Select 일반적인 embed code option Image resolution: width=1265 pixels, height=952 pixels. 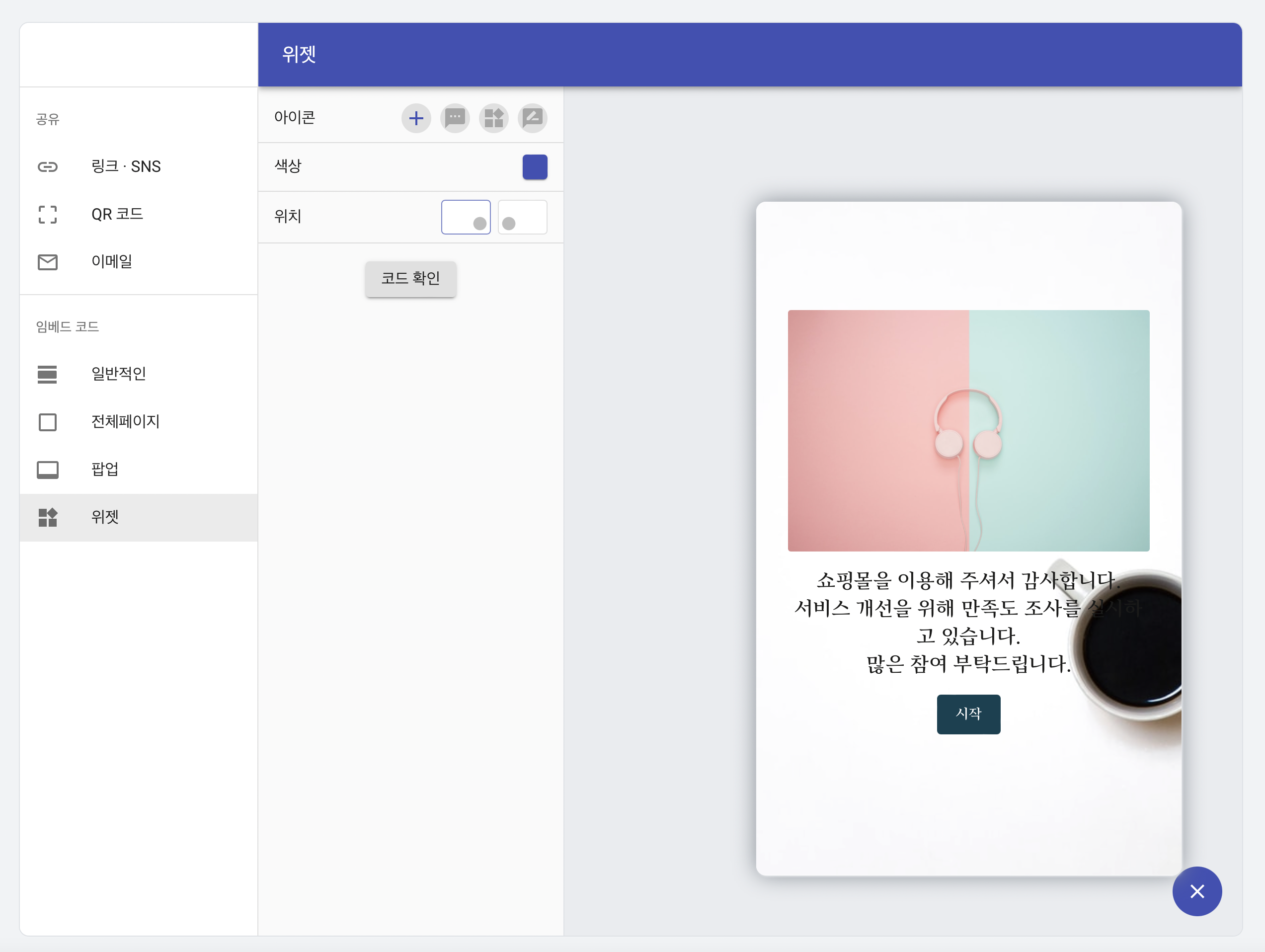coord(139,374)
